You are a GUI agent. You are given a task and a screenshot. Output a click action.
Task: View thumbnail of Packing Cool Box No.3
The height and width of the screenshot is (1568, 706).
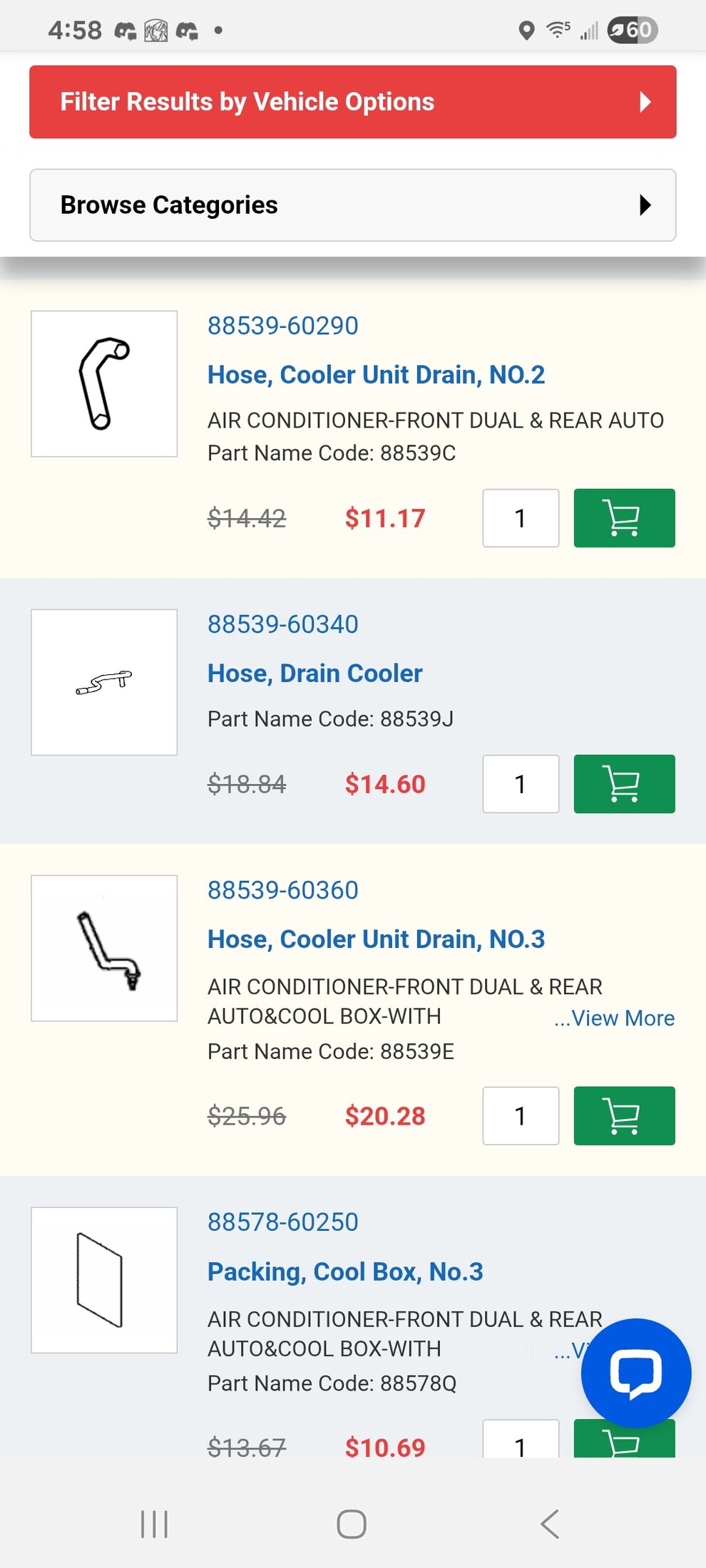tap(104, 1280)
